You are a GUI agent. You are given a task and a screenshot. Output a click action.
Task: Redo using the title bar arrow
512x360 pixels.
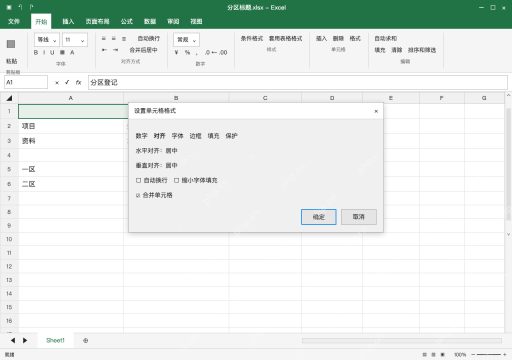point(31,7)
